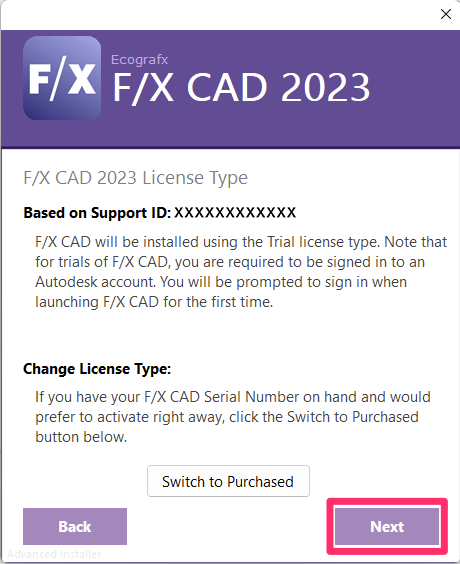Close the installer with the X icon
Image resolution: width=460 pixels, height=564 pixels.
446,14
